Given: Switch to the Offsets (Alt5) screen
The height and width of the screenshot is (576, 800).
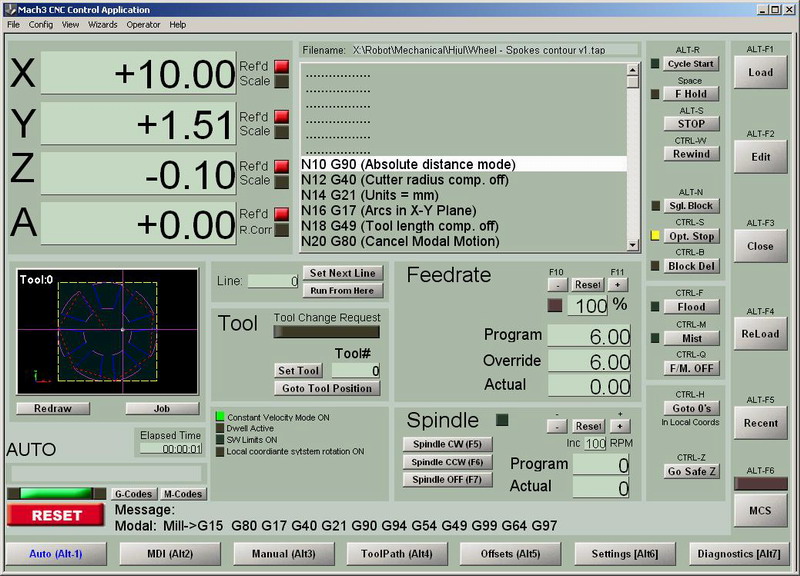Looking at the screenshot, I should point(510,554).
